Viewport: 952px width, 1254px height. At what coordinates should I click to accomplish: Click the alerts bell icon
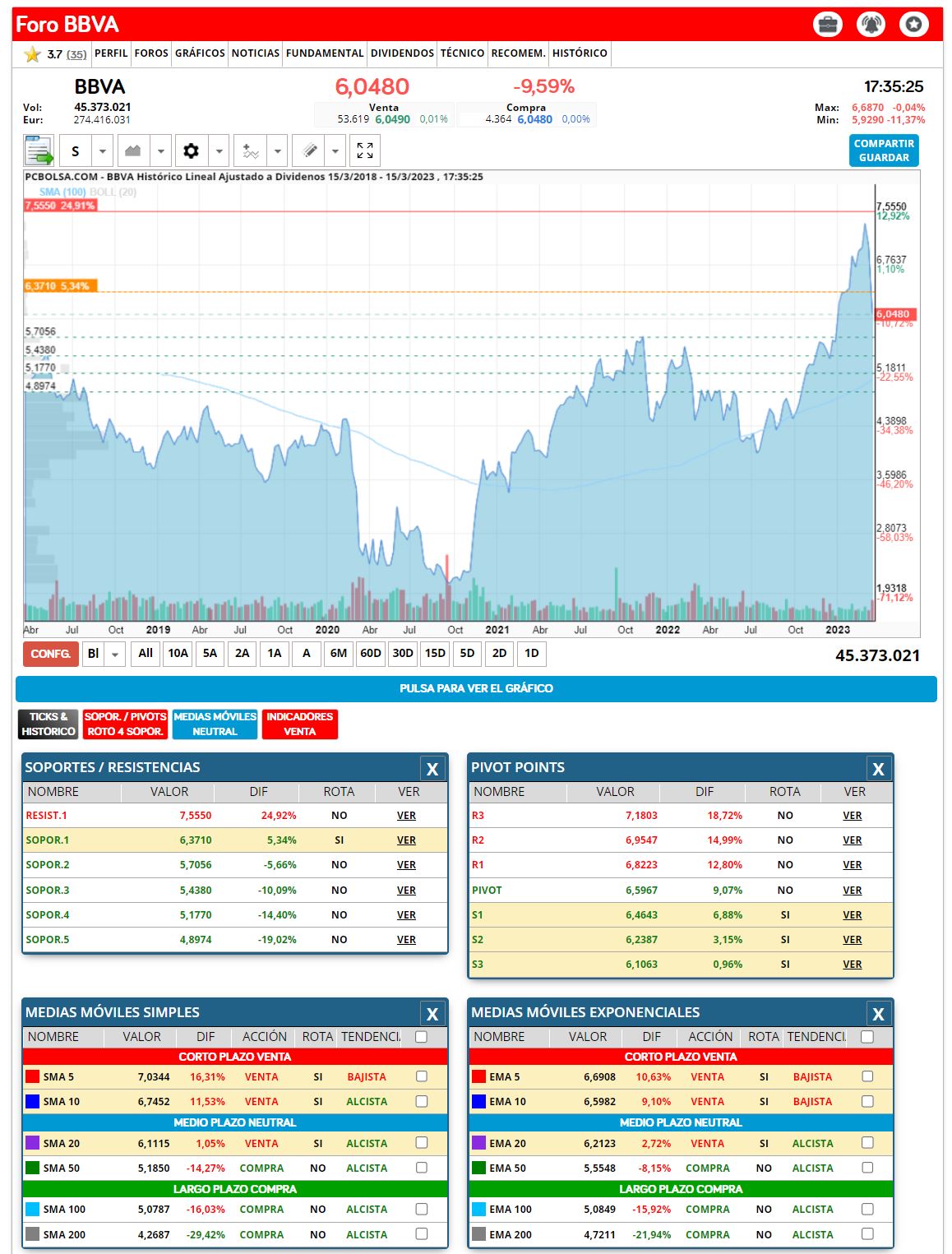pos(871,25)
